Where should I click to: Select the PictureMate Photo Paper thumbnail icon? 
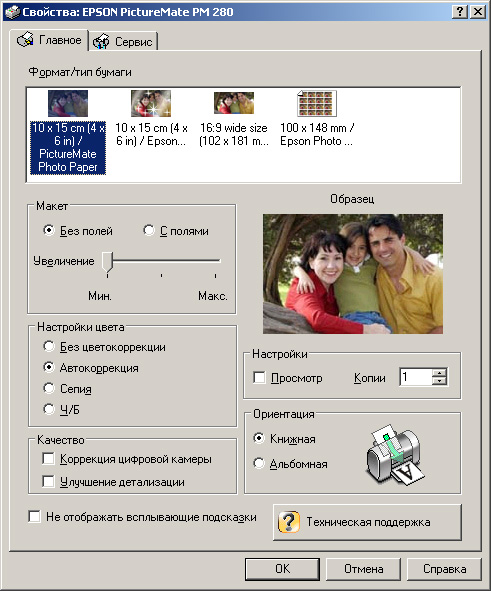pyautogui.click(x=68, y=103)
